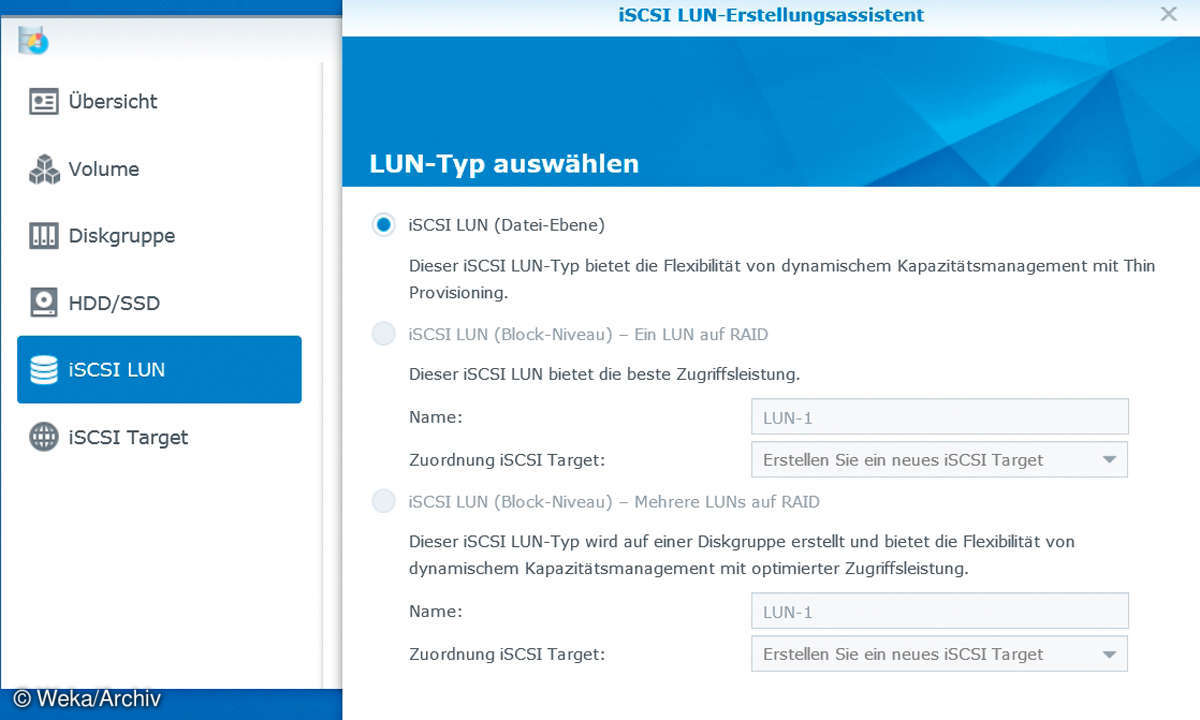Click the iSCSI Target globe icon
1200x720 pixels.
click(x=44, y=437)
